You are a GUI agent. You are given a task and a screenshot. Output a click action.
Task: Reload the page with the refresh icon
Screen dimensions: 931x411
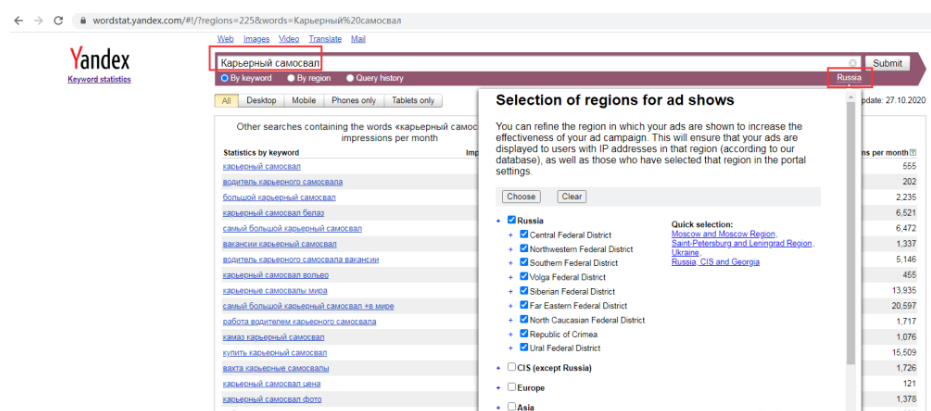click(58, 20)
